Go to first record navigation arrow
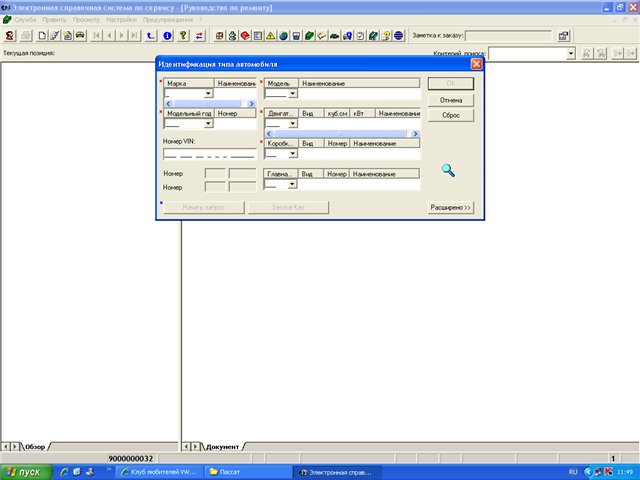The width and height of the screenshot is (640, 480). pyautogui.click(x=97, y=36)
